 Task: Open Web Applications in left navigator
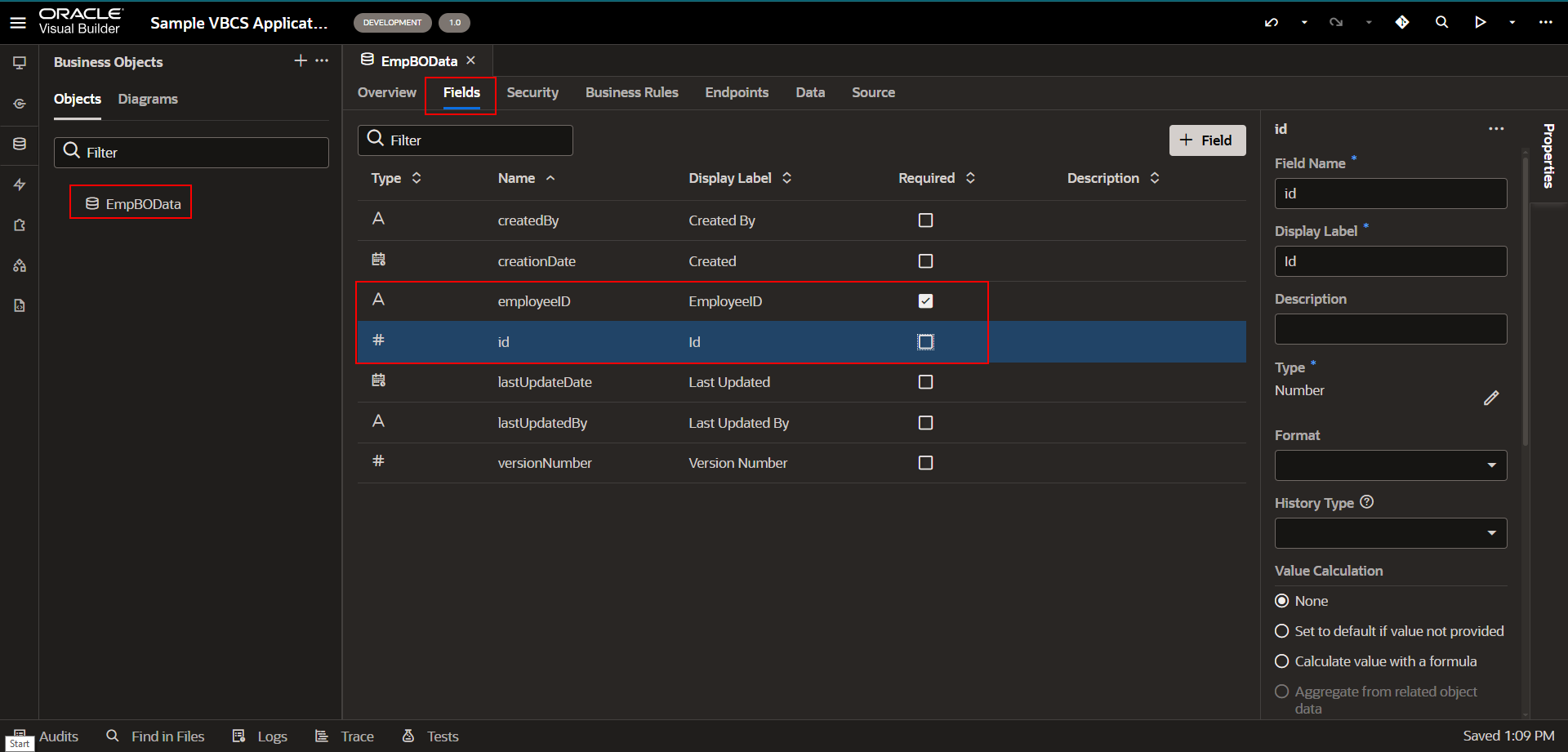point(20,63)
